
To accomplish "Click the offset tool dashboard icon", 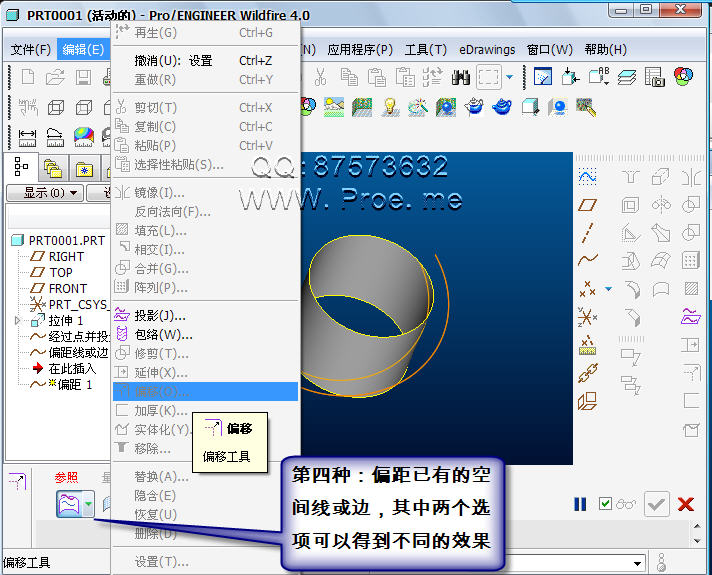I will pyautogui.click(x=17, y=482).
